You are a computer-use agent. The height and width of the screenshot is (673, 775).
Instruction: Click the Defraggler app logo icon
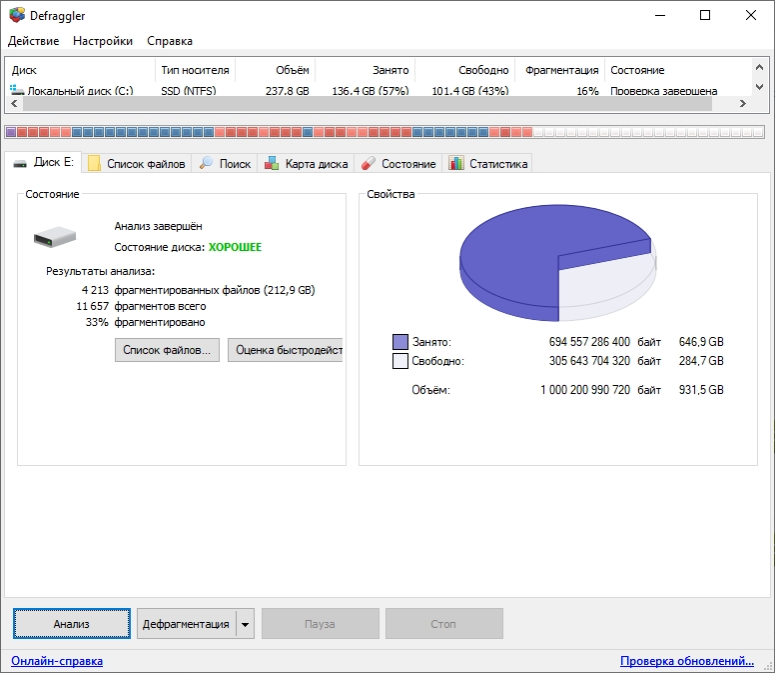click(x=16, y=15)
